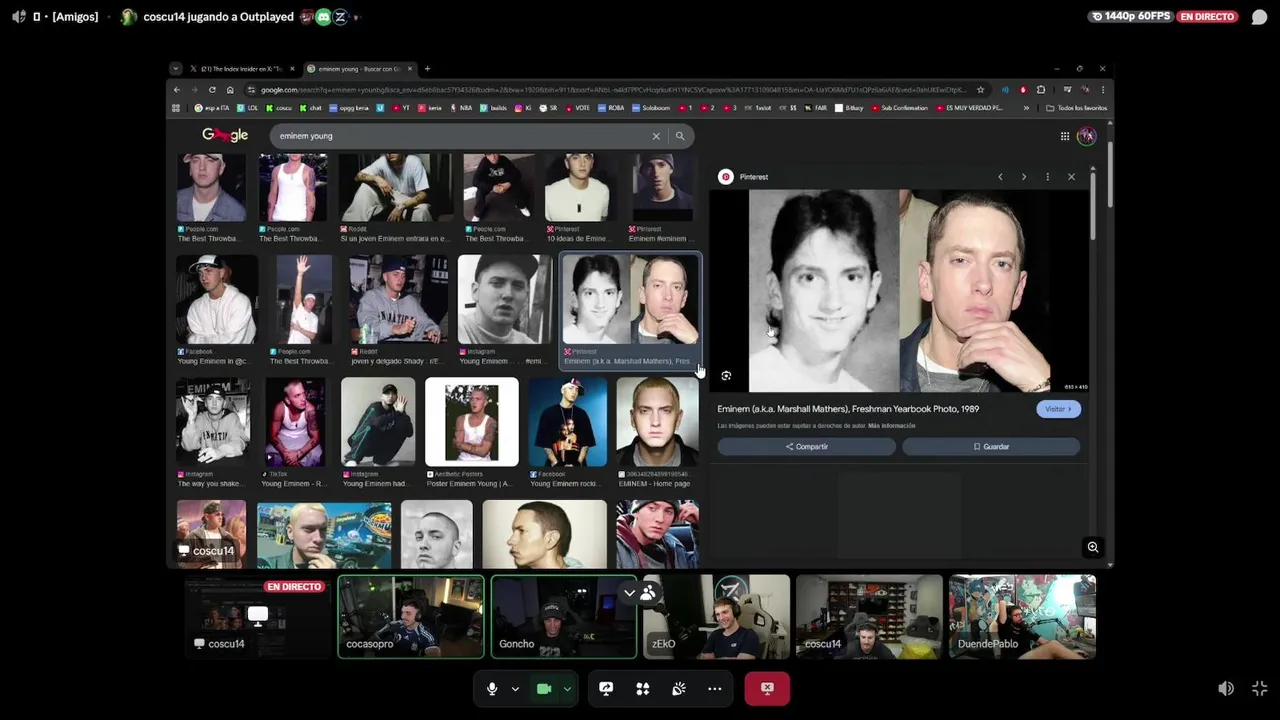Click the preview panel scrollbar
Image resolution: width=1280 pixels, height=720 pixels.
(1093, 205)
